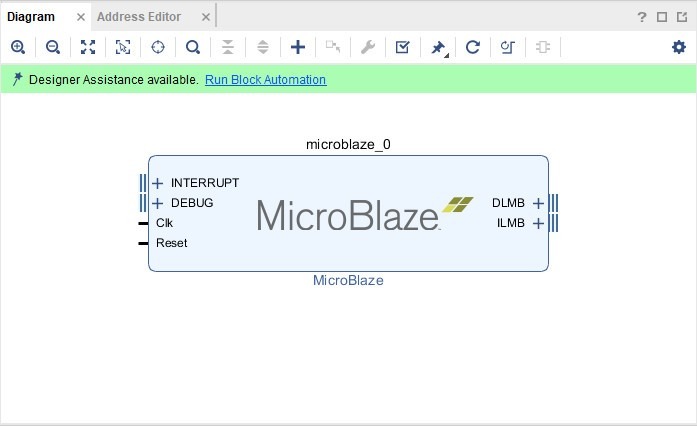Select the Diagram tab
697x427 pixels.
coord(31,17)
